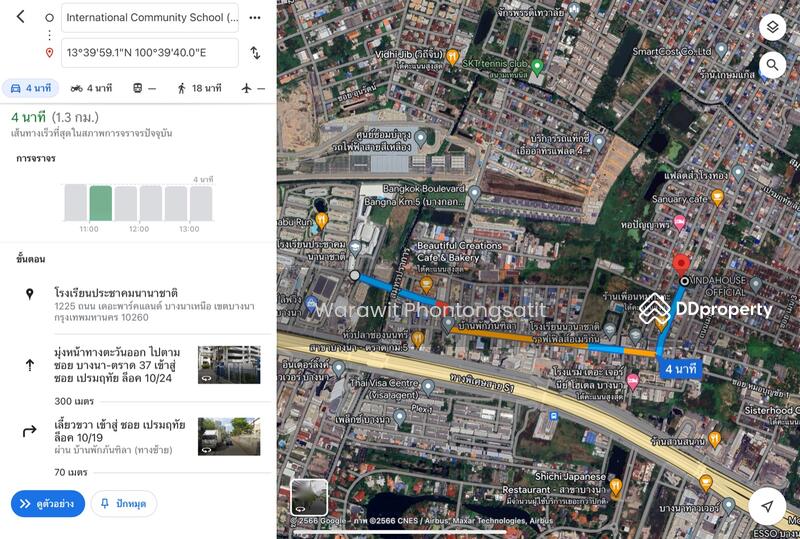Screen dimensions: 800x539
Task: Click the โรงเรียนประชาคมนานาชาติ school marker on map
Action: [x=355, y=249]
